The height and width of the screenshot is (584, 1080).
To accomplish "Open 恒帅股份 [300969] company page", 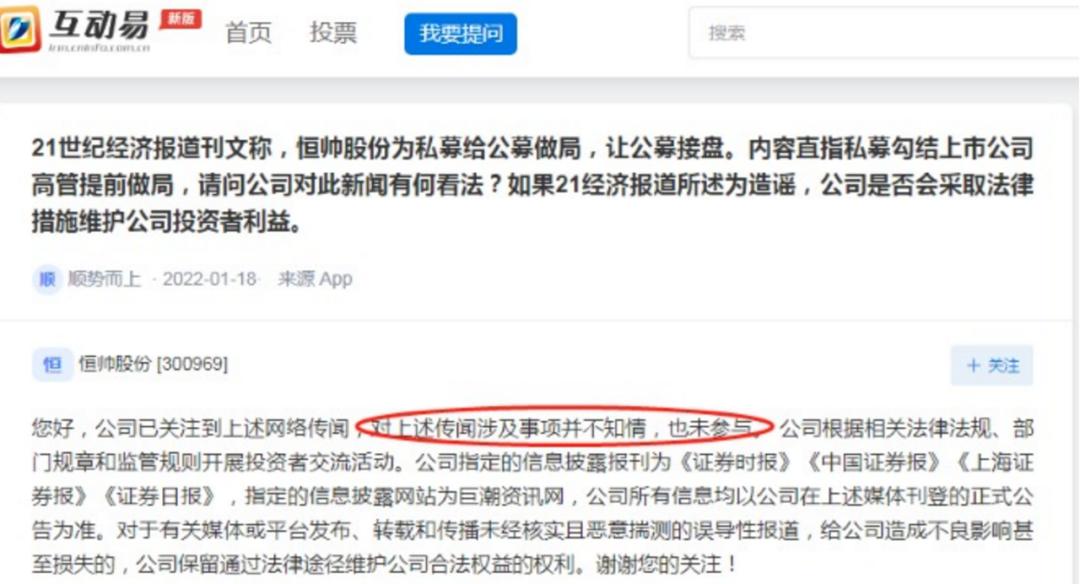I will pos(153,364).
